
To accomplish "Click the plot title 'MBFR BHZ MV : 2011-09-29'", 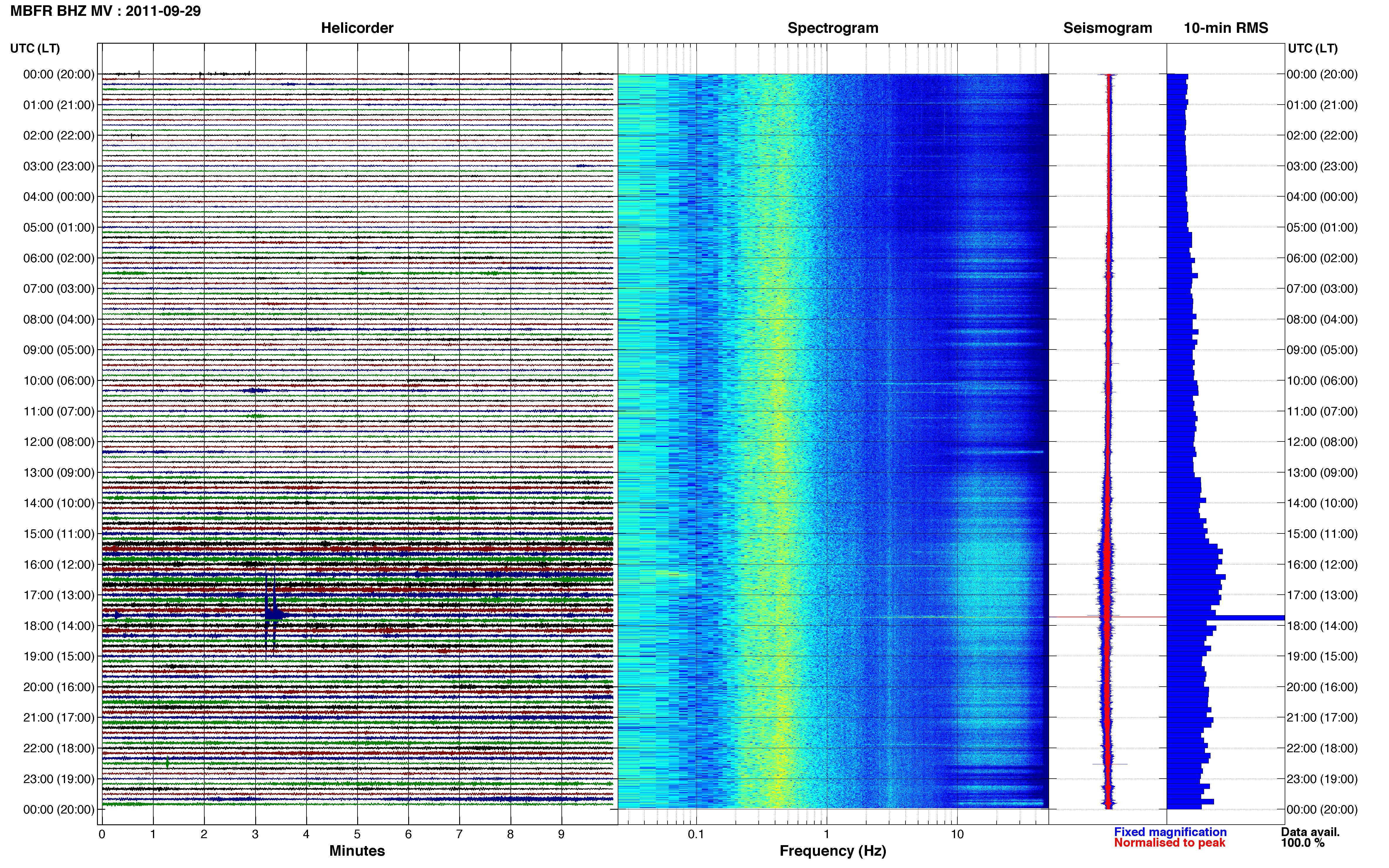I will click(106, 11).
